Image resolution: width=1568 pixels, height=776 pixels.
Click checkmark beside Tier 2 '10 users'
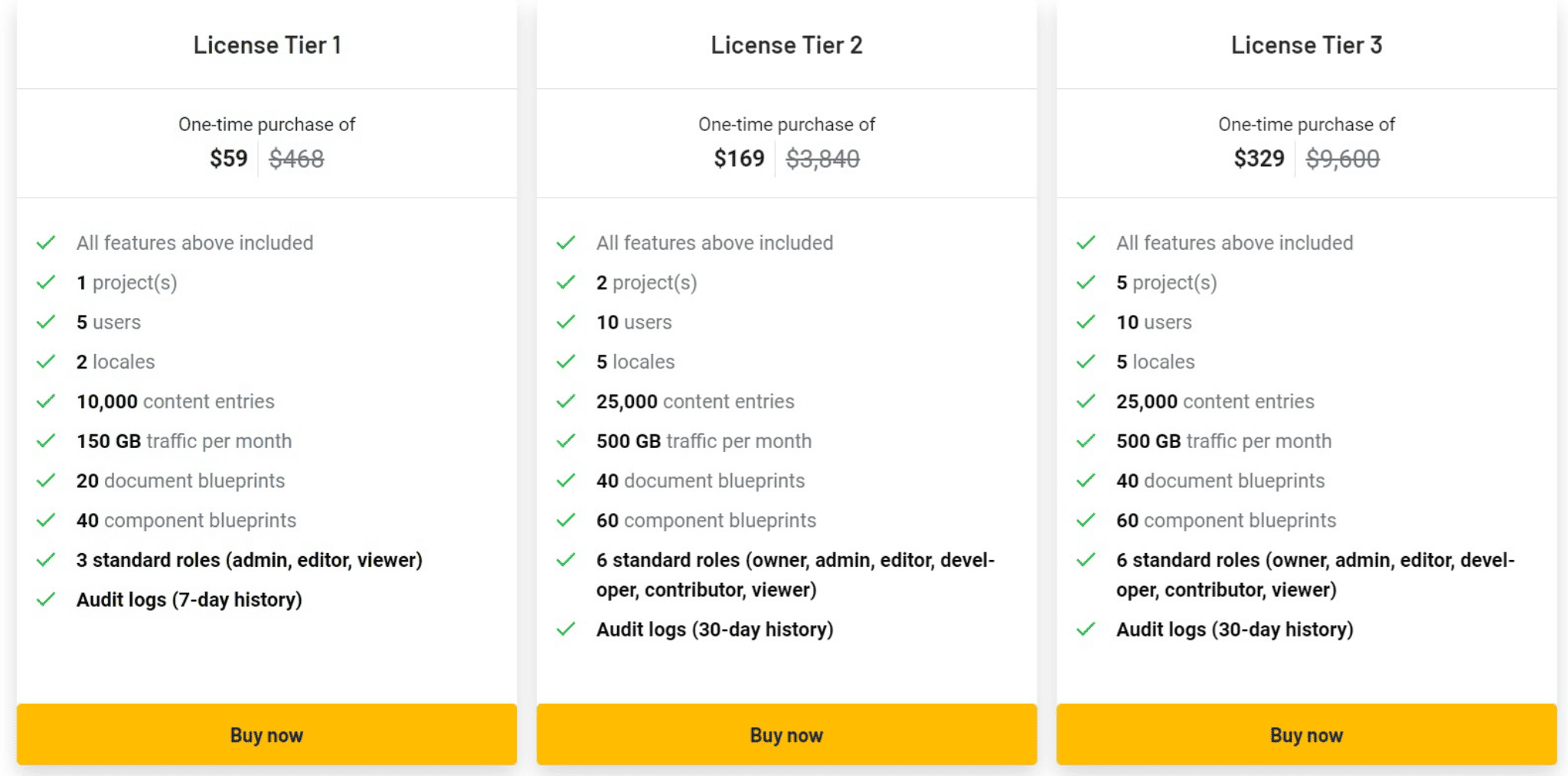pos(566,322)
